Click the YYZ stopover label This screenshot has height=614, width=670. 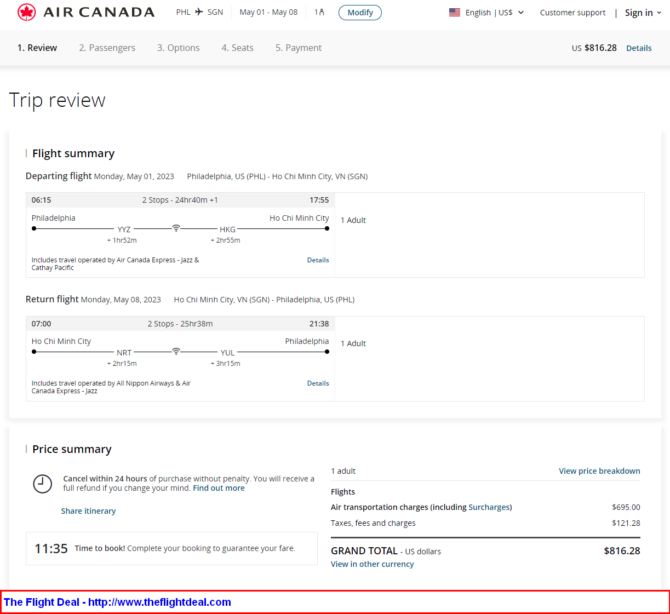(x=124, y=229)
